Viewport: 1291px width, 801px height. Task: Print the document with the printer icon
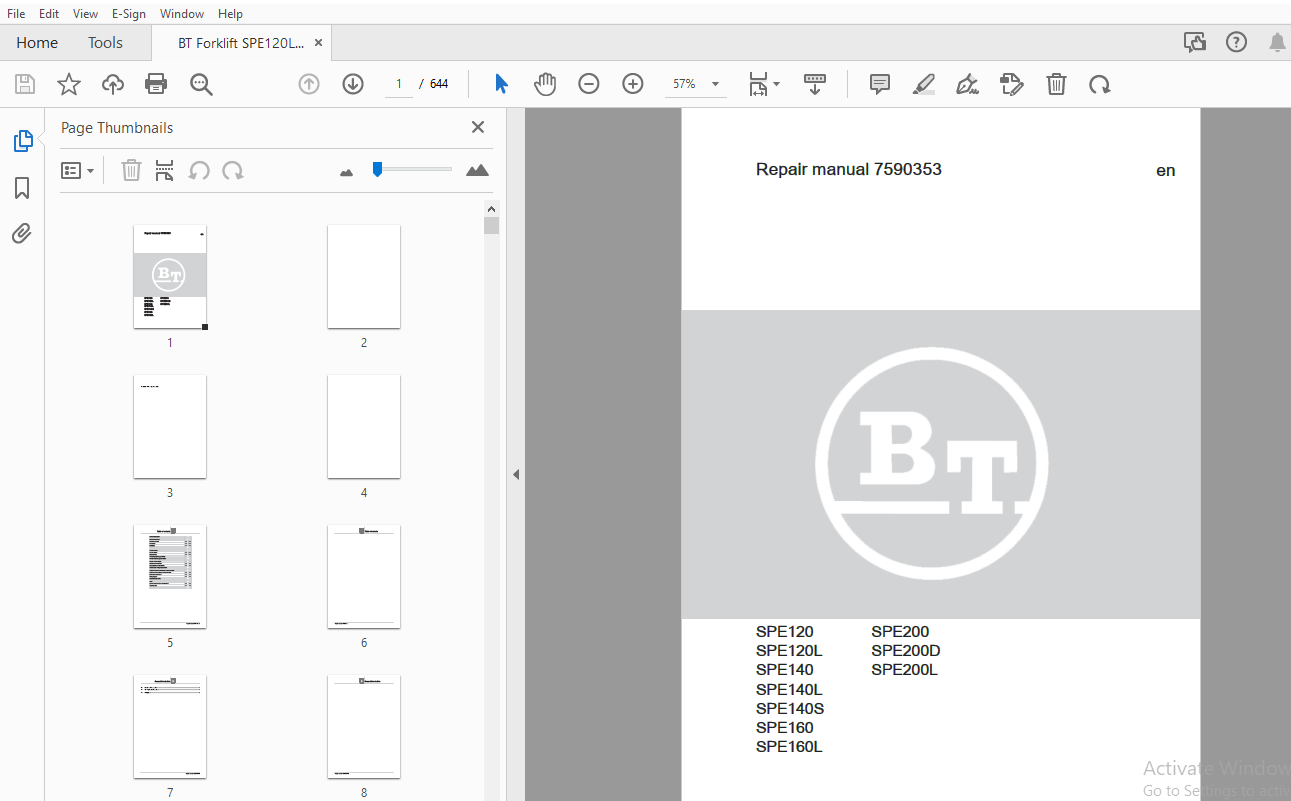pyautogui.click(x=156, y=84)
